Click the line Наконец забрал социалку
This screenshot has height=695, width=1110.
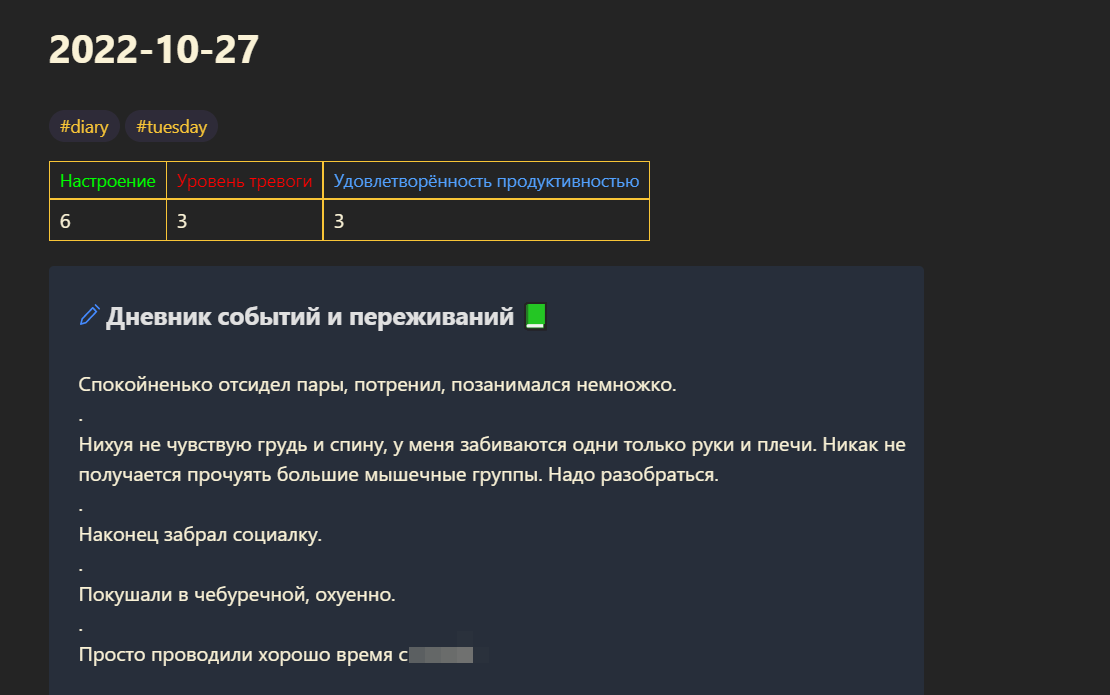pos(200,534)
